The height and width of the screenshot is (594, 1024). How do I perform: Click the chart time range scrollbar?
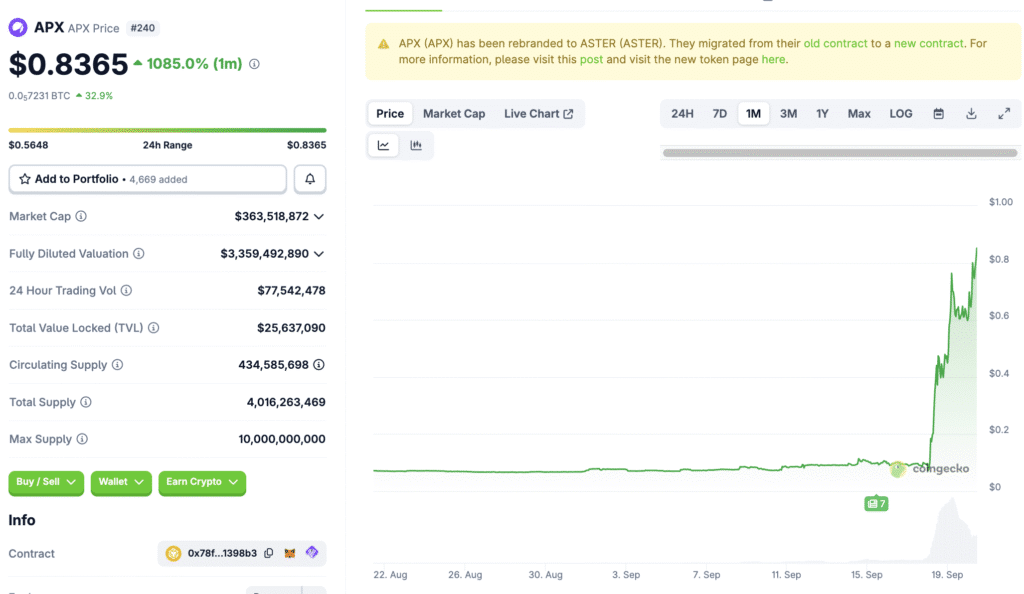point(840,153)
